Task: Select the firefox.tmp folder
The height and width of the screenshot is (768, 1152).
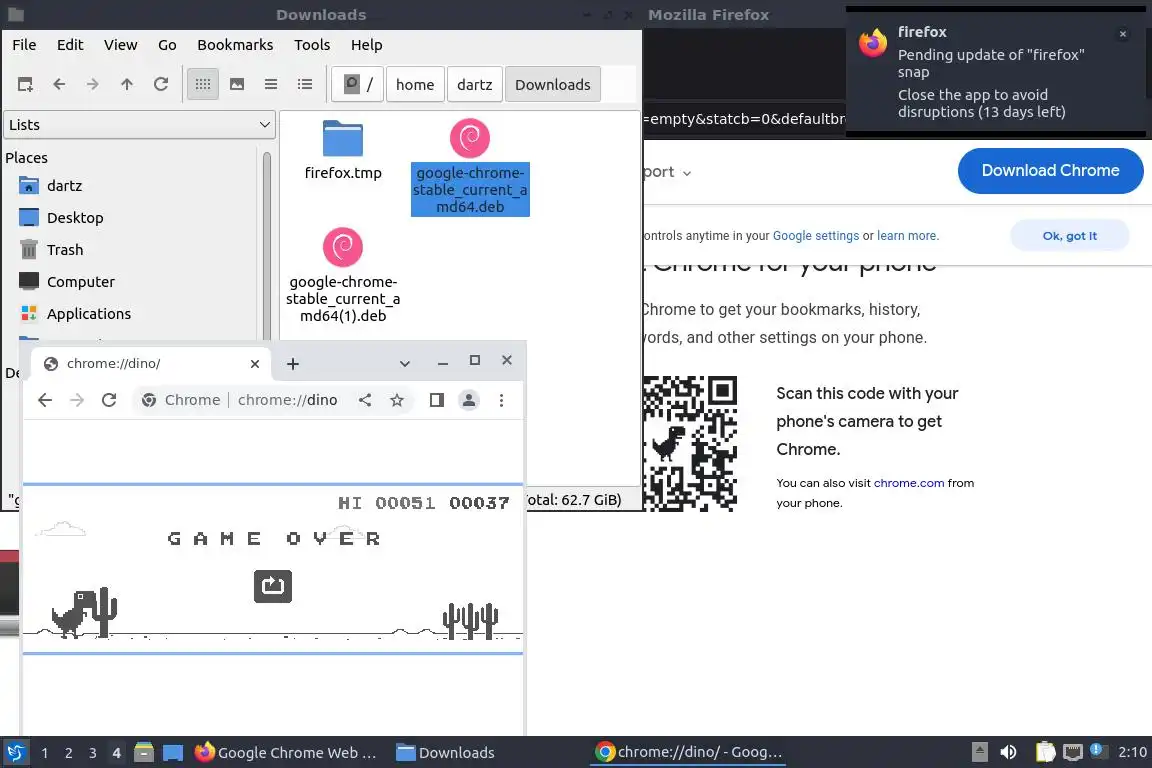Action: (343, 151)
